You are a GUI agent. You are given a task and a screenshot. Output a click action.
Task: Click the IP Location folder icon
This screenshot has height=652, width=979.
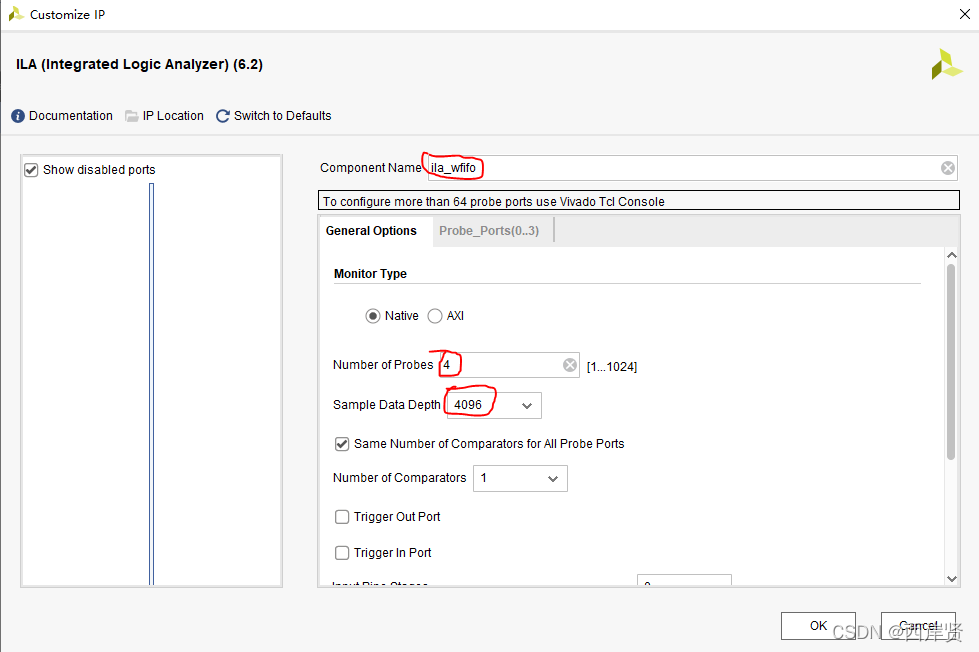132,116
